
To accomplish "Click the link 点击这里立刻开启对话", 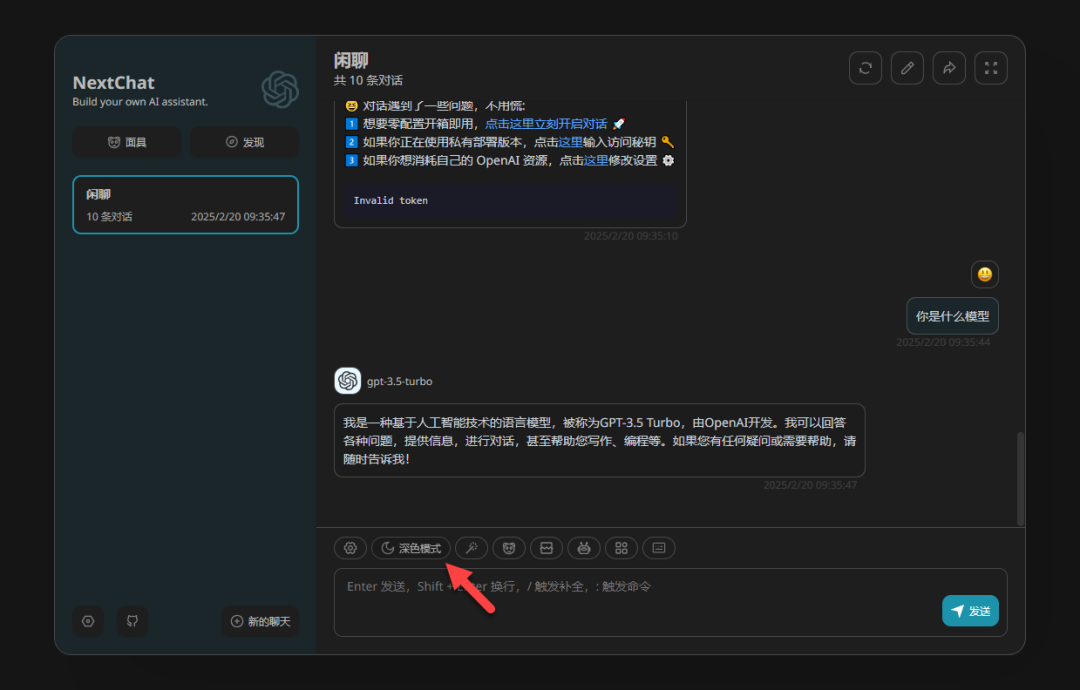I will [x=546, y=124].
